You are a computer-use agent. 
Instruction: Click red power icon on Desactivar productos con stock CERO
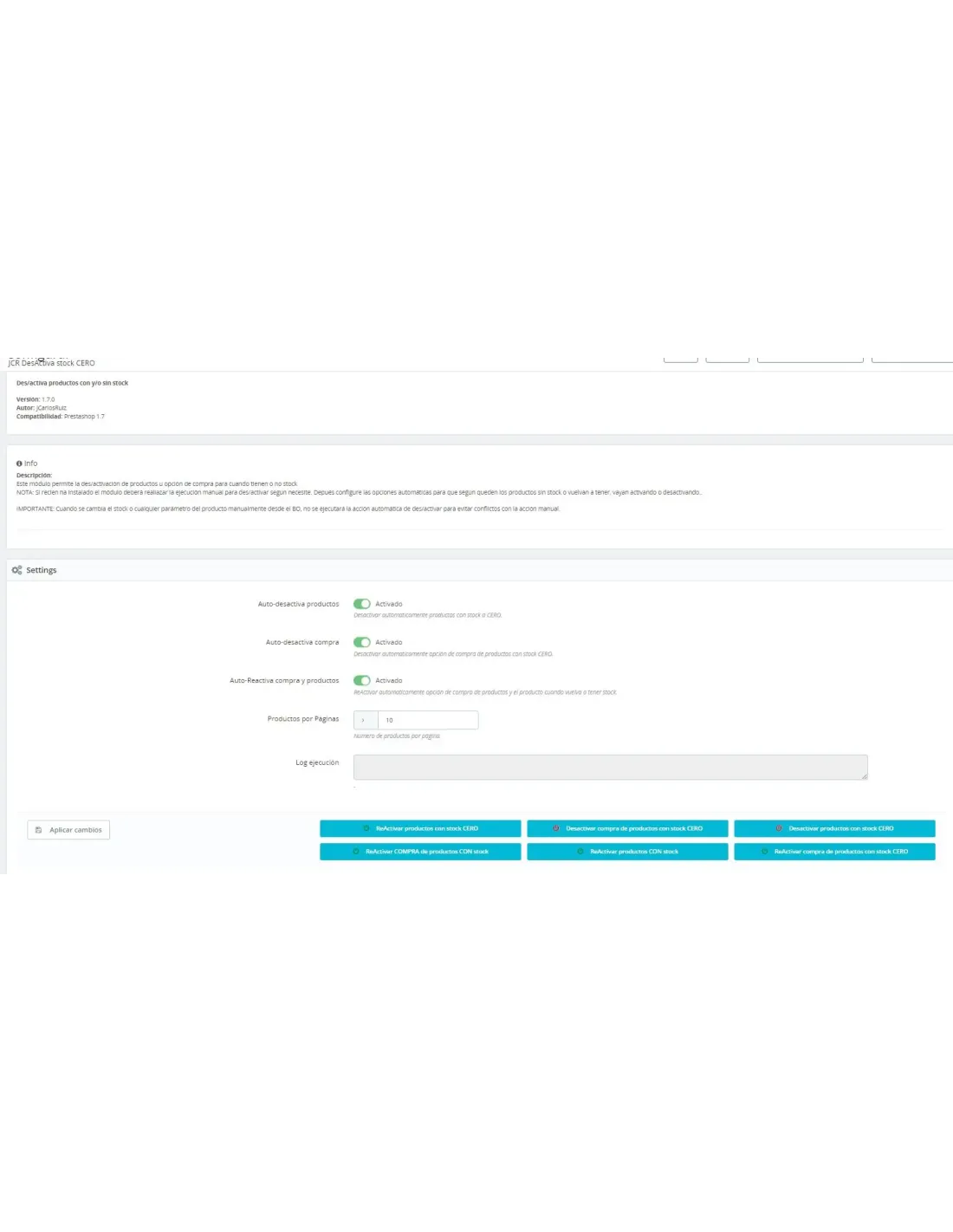pos(779,828)
